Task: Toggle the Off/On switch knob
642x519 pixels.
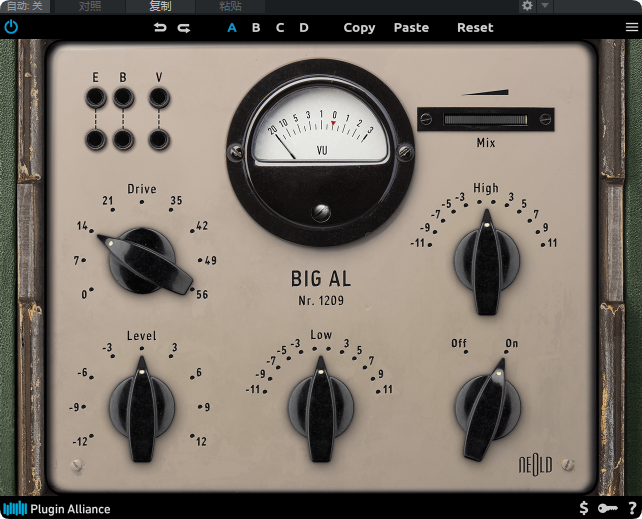Action: [487, 409]
